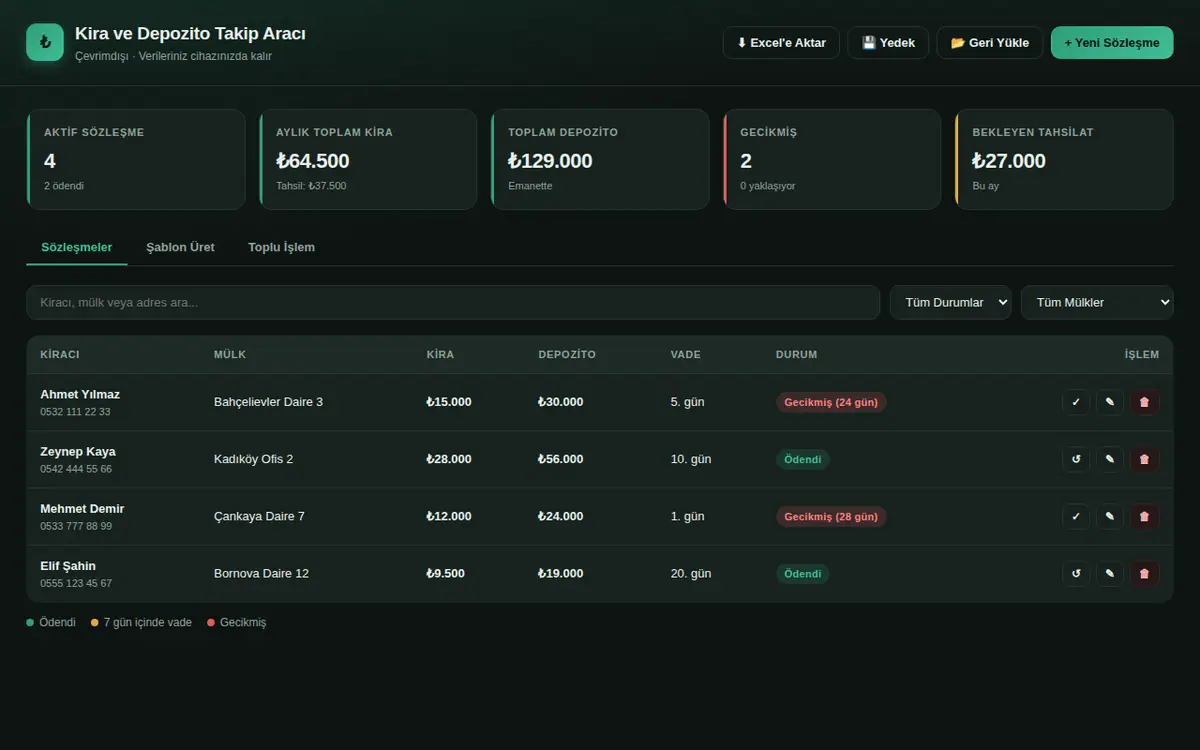Click the lira logo icon in the header
1200x750 pixels.
[x=45, y=42]
